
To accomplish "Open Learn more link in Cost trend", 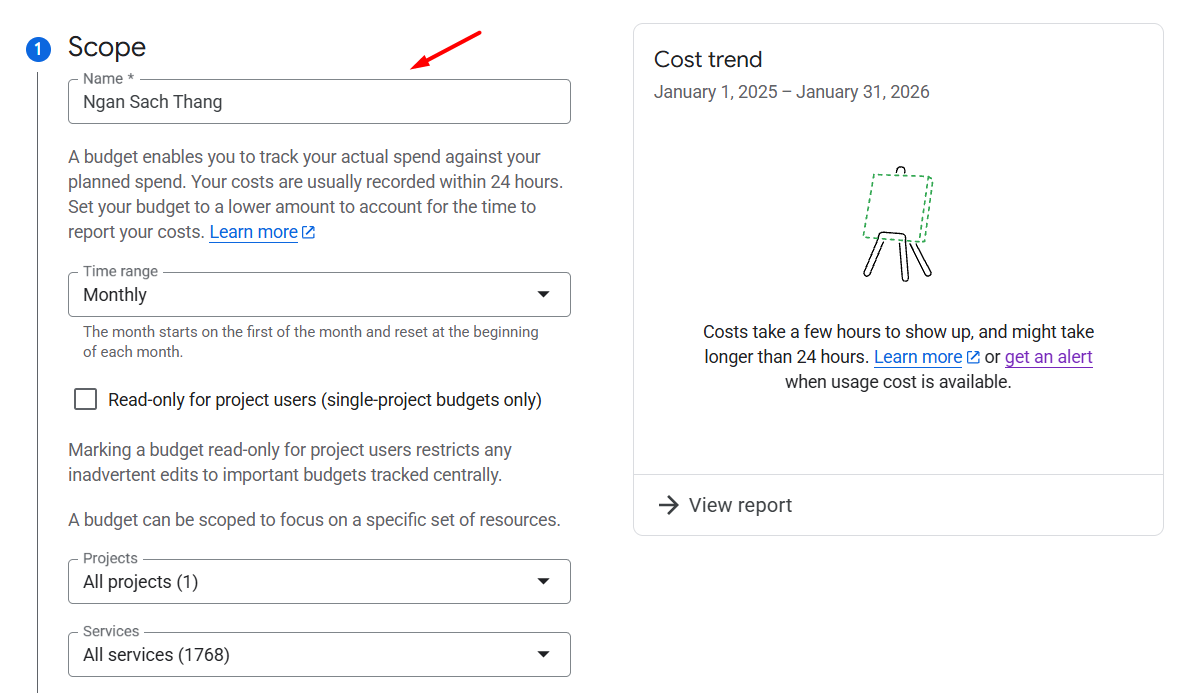I will pos(917,357).
